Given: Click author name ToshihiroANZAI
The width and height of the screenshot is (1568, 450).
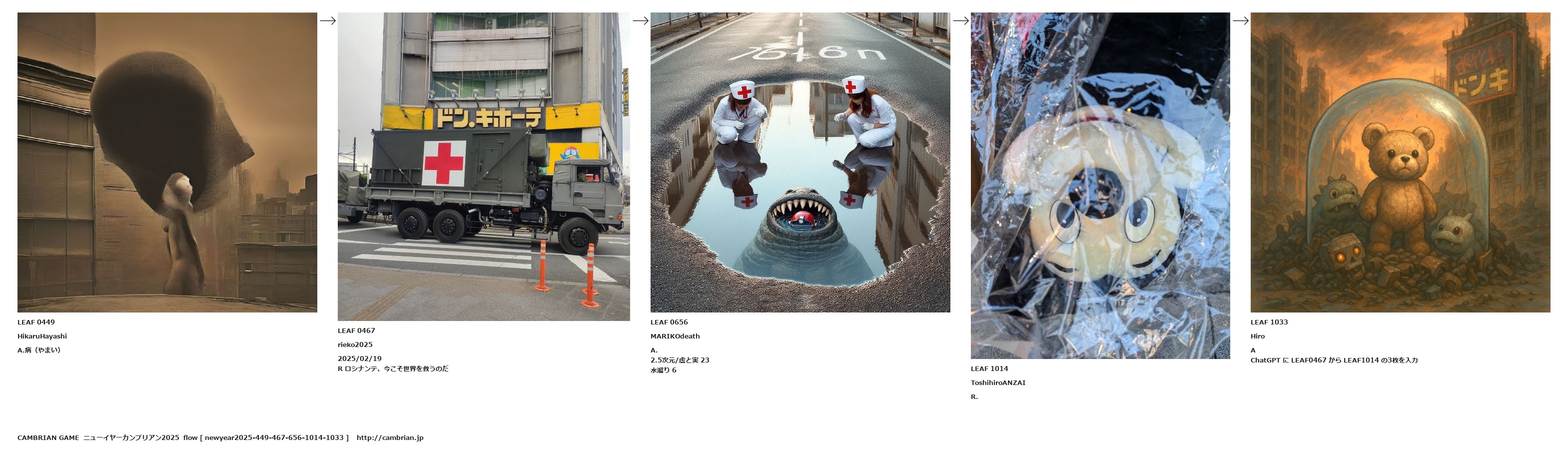Looking at the screenshot, I should (x=998, y=382).
